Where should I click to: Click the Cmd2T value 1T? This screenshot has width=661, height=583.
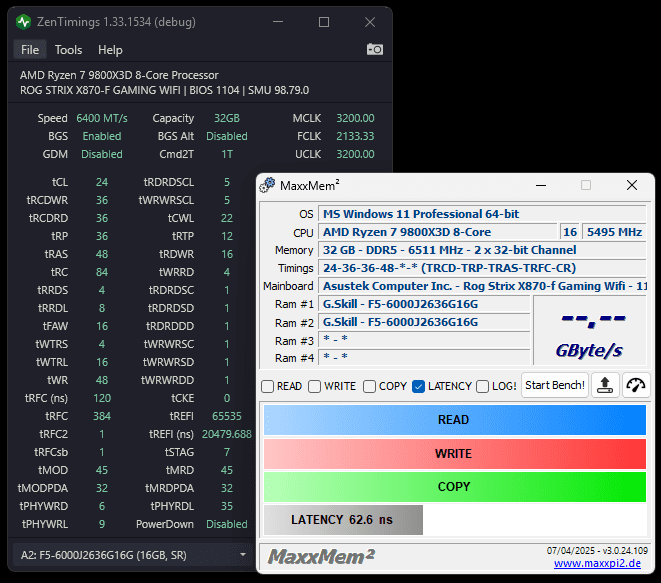pyautogui.click(x=227, y=154)
